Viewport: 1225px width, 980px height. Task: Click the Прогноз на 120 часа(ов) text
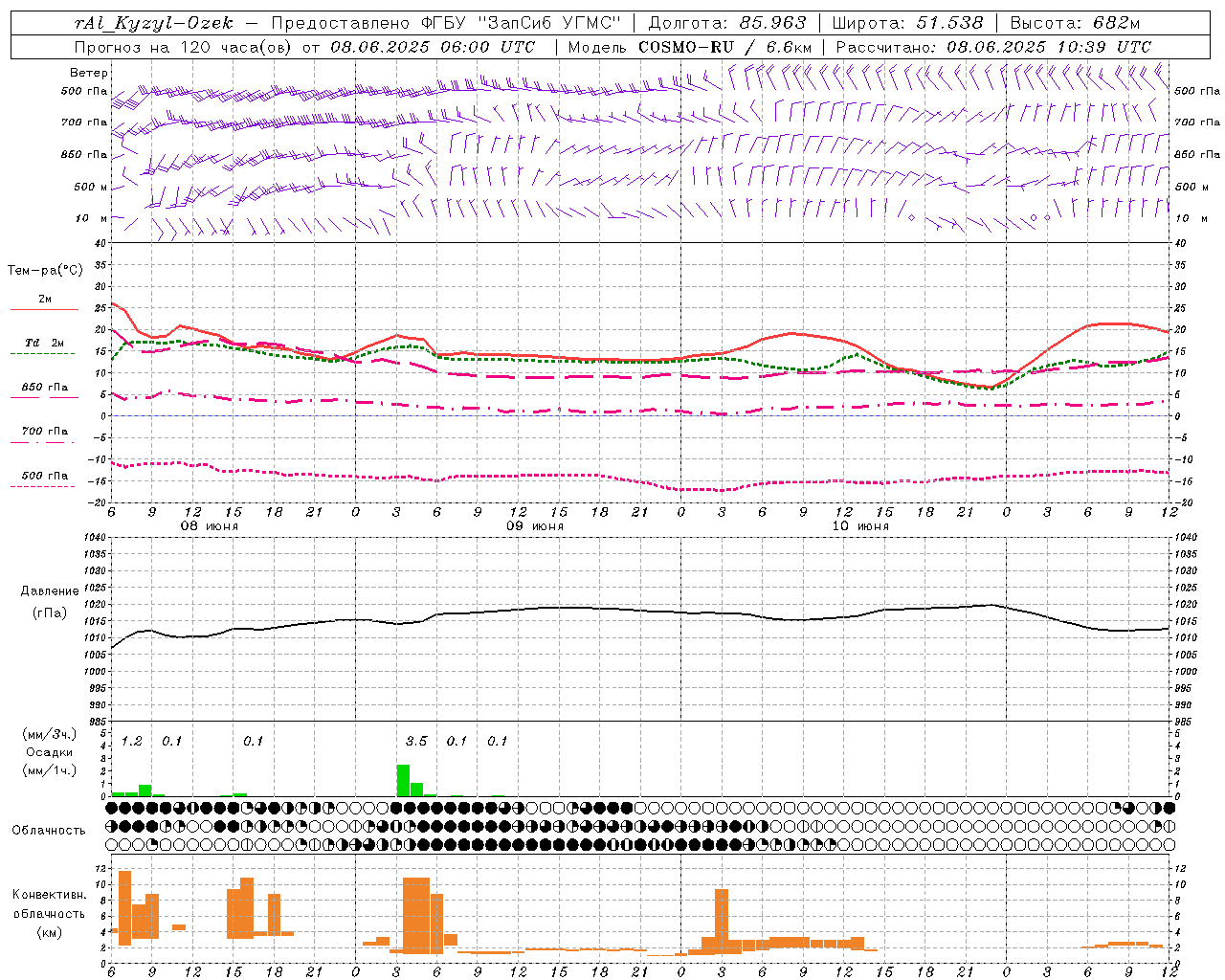click(x=185, y=46)
